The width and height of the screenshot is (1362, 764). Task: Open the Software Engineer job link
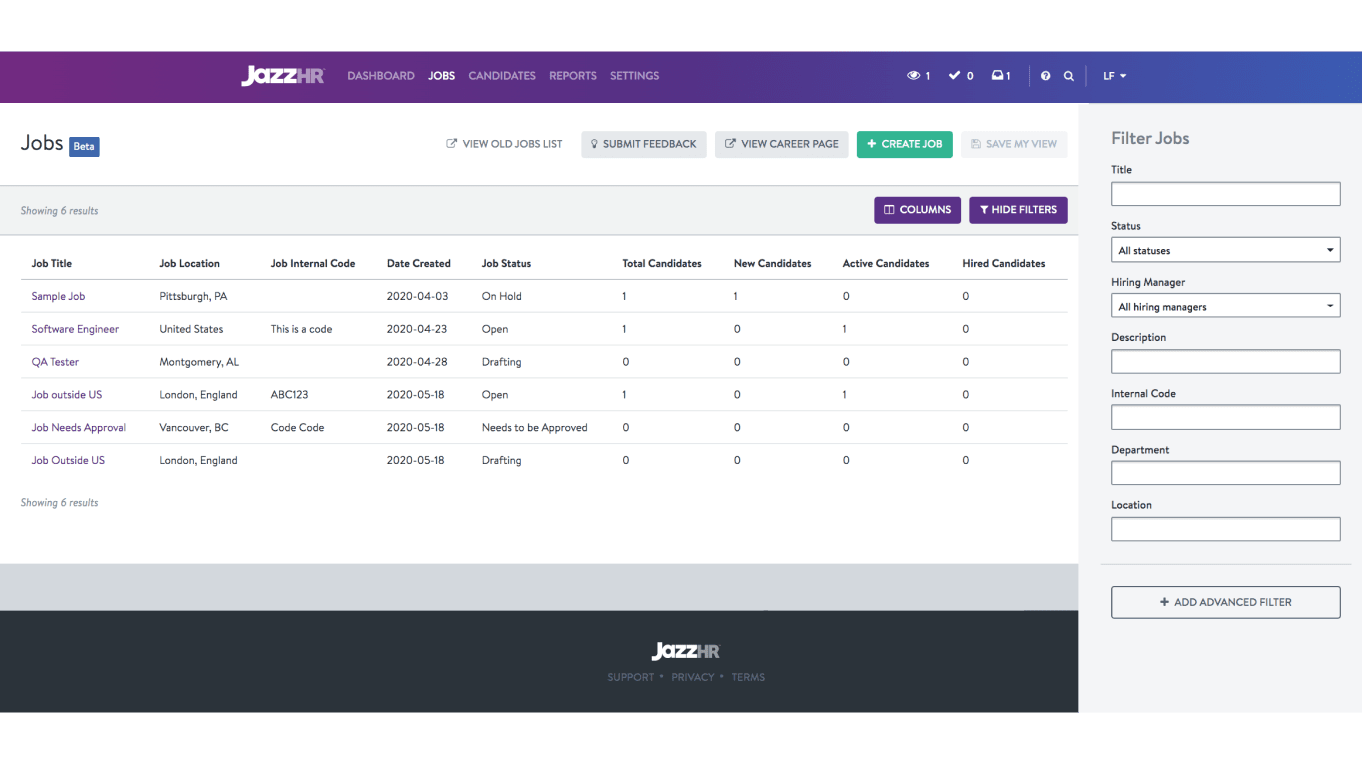tap(75, 329)
